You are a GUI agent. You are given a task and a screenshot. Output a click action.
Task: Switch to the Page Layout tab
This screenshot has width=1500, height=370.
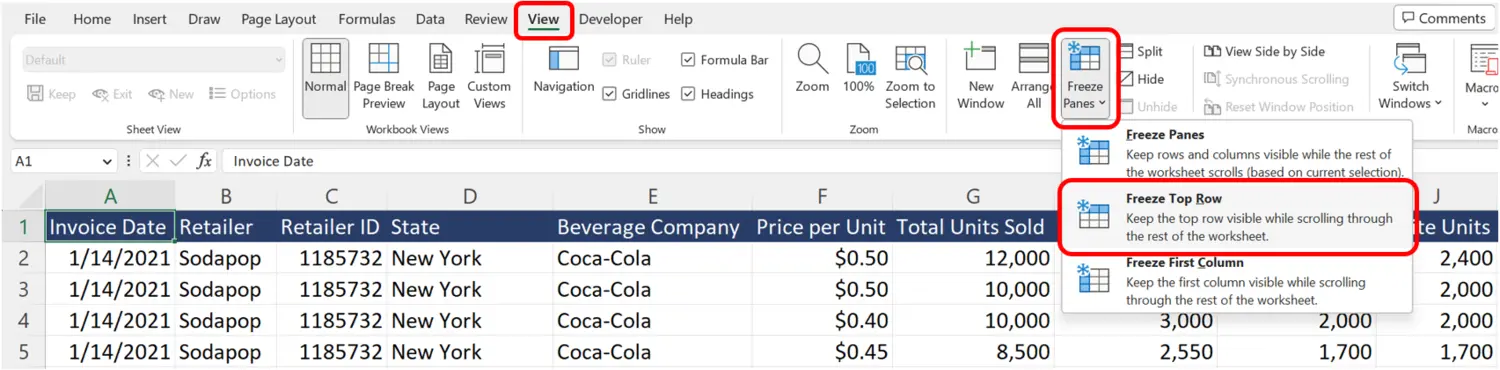pos(278,19)
